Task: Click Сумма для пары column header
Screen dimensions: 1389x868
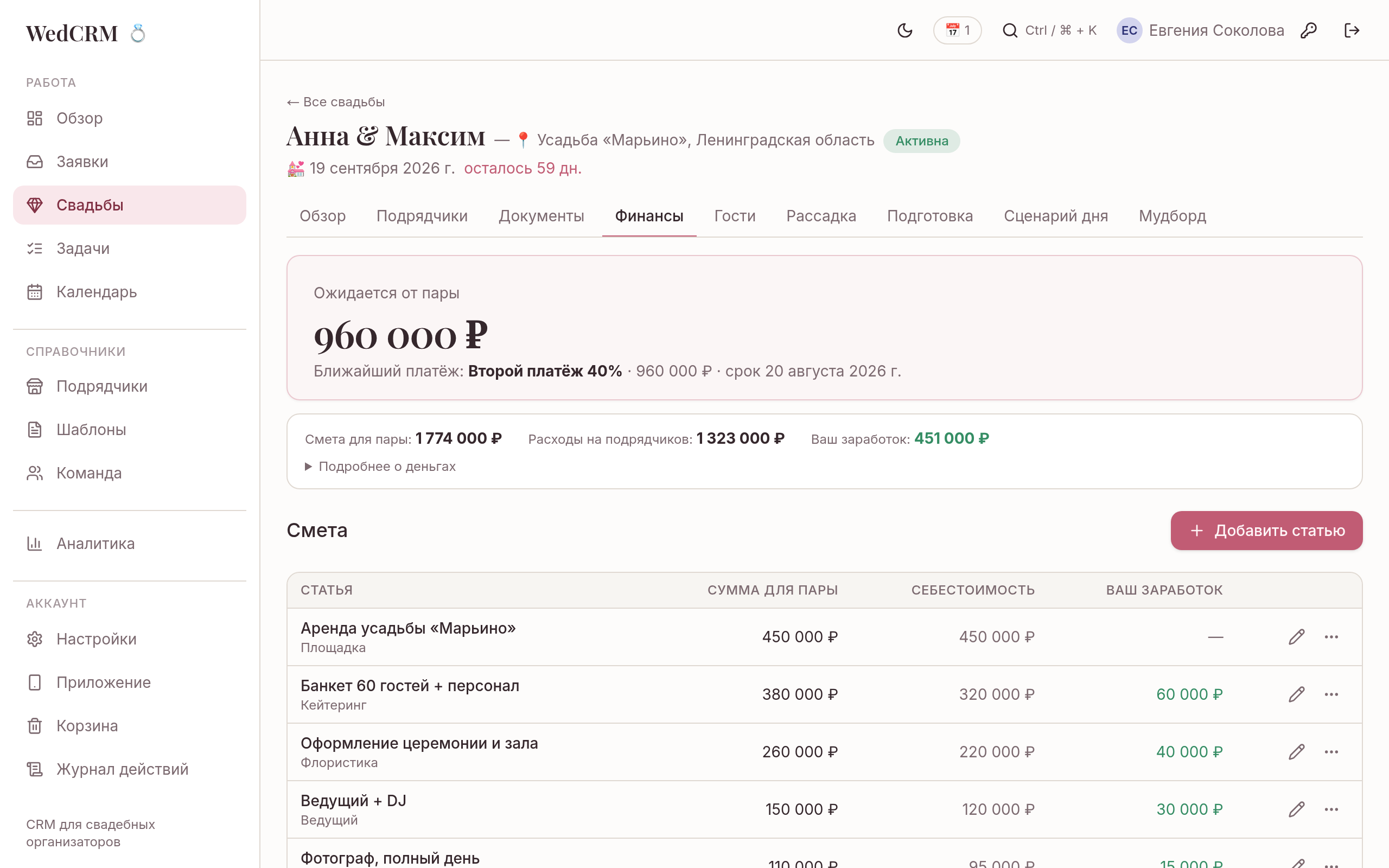Action: pos(773,590)
